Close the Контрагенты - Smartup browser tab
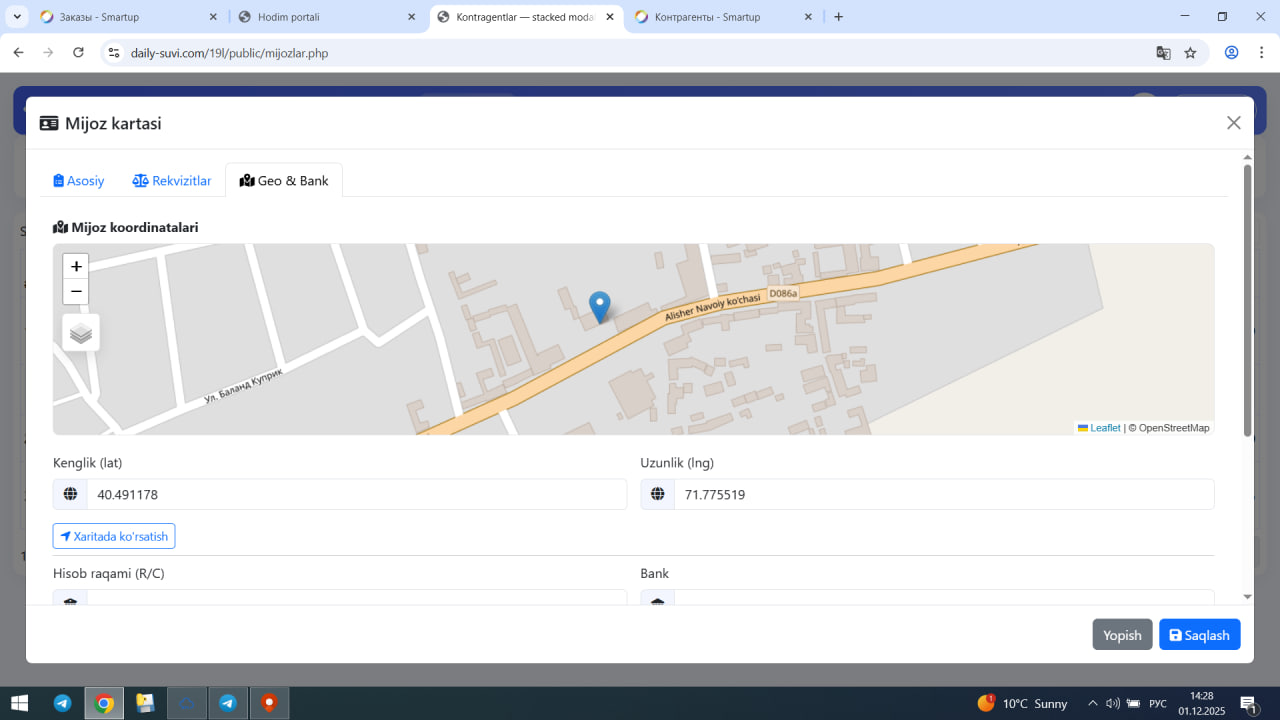 (807, 17)
